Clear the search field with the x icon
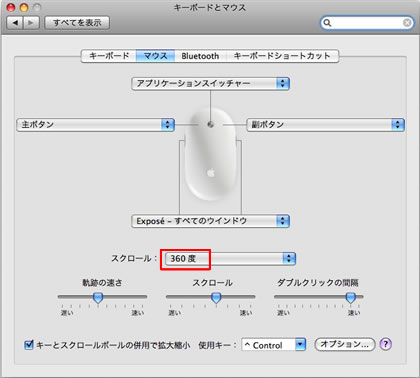 point(407,23)
